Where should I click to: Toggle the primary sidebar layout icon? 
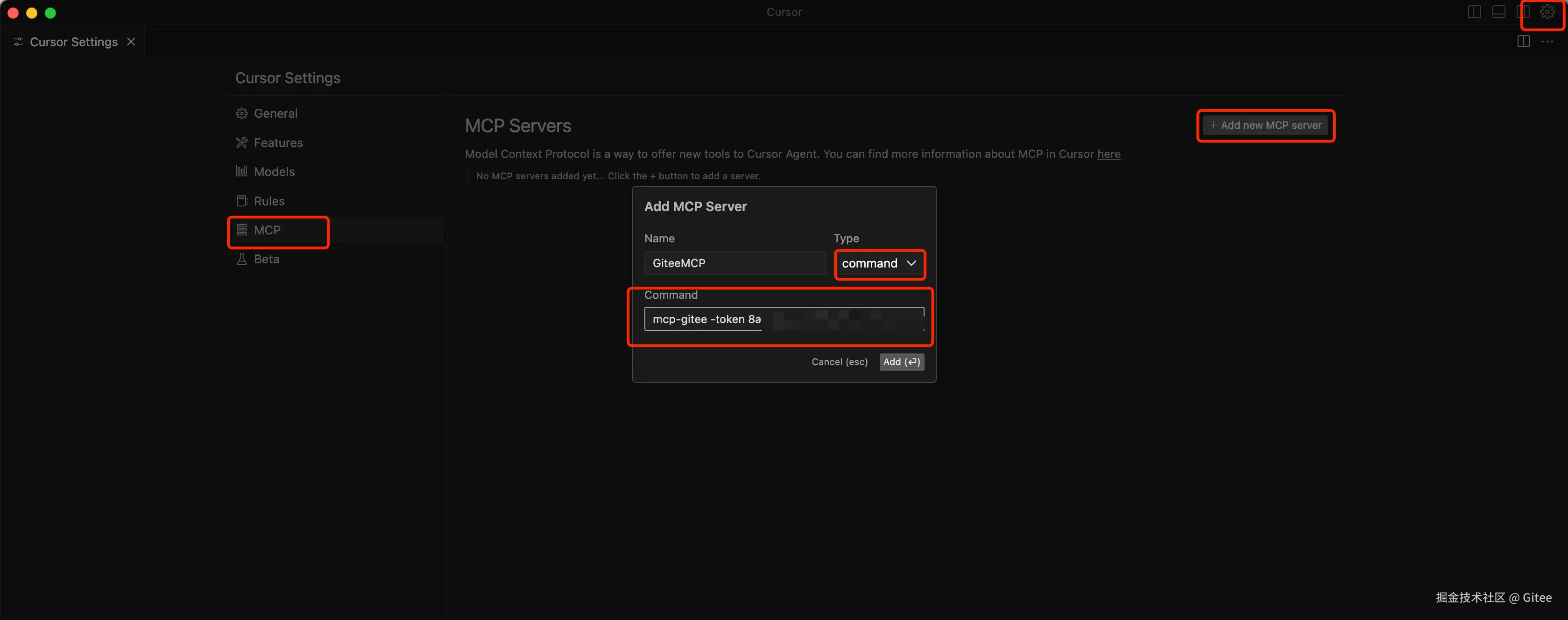tap(1474, 12)
